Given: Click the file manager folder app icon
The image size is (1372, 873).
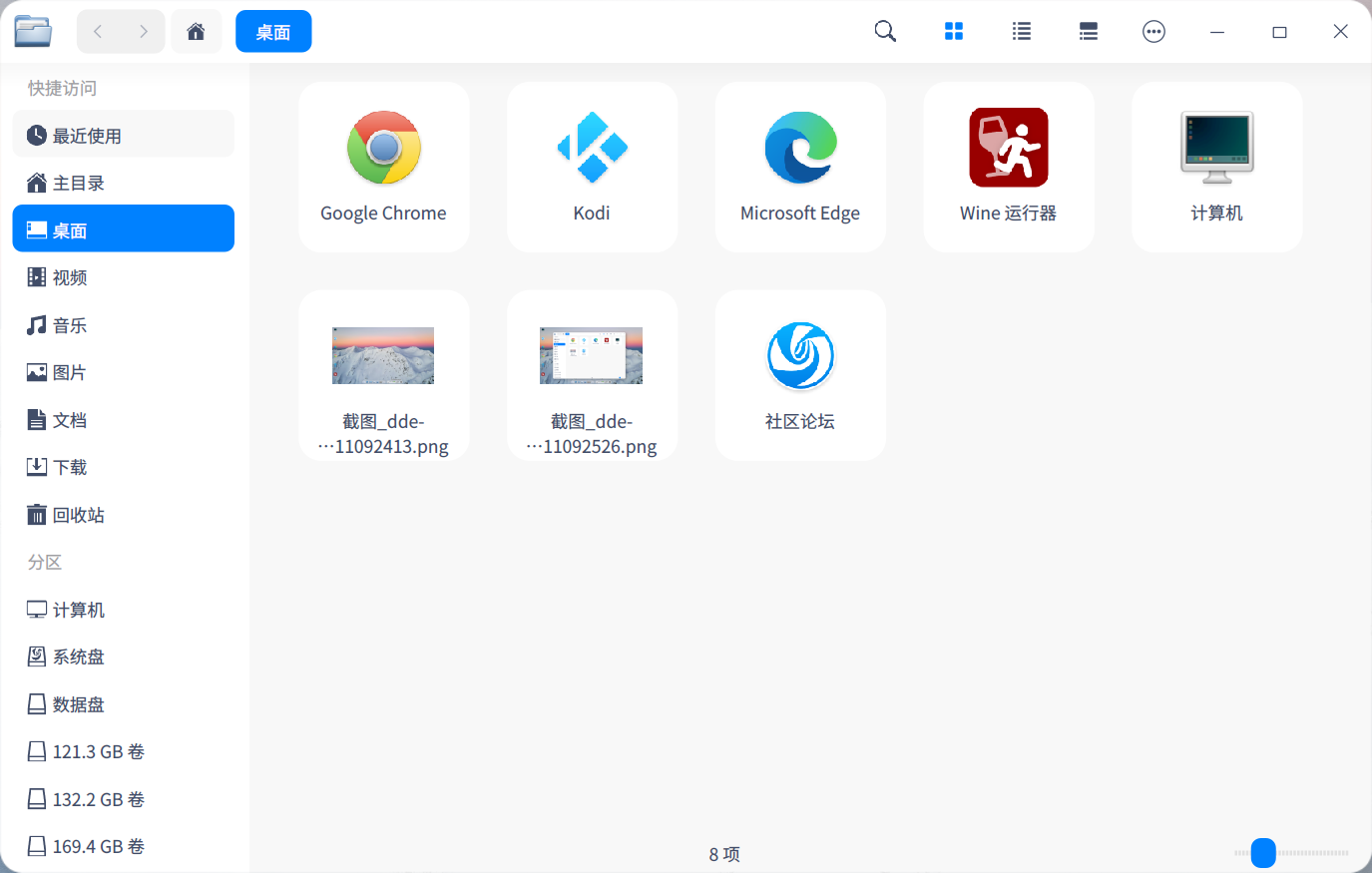Looking at the screenshot, I should 33,32.
